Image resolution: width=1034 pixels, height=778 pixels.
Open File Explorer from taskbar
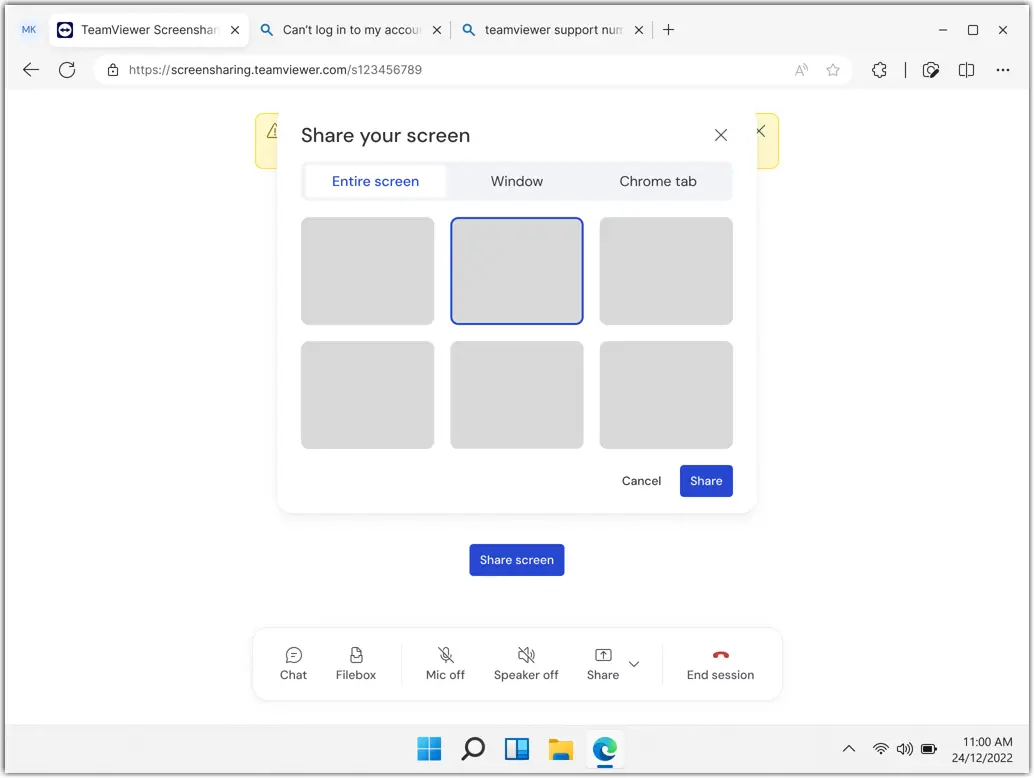561,749
